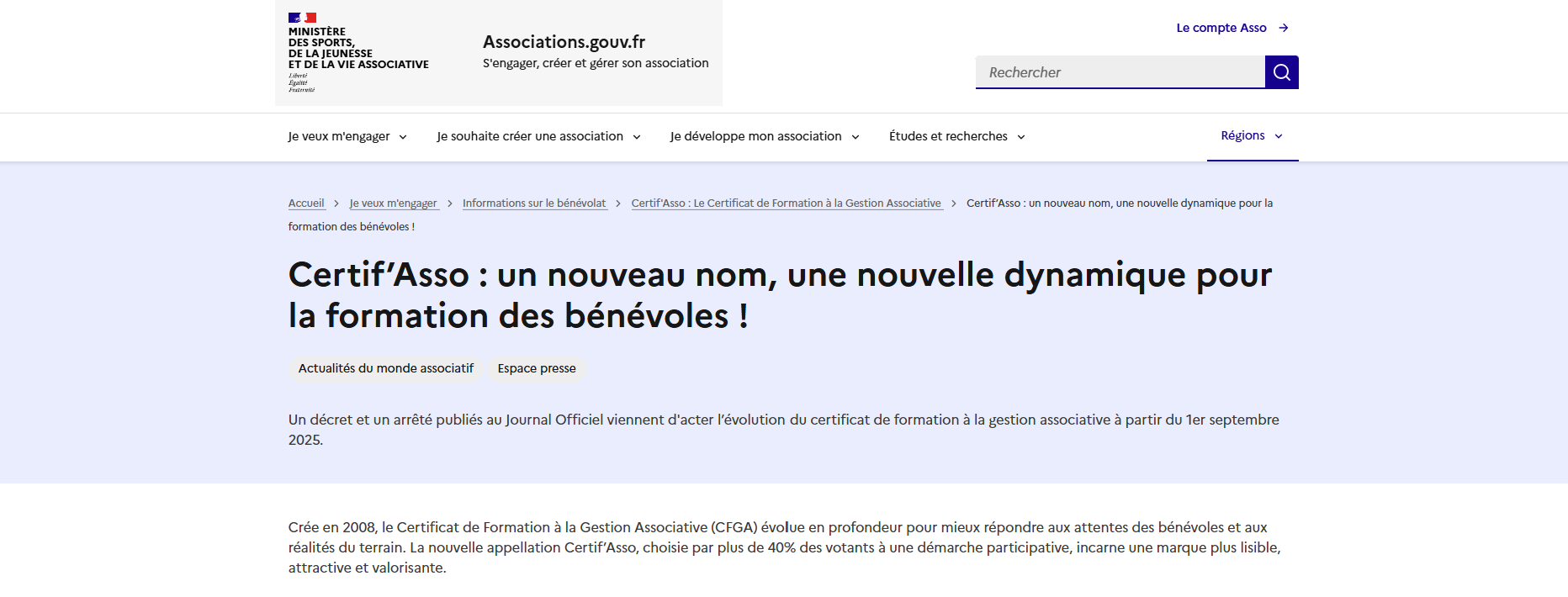This screenshot has height=597, width=1568.
Task: Select the Espace presse tag
Action: click(537, 368)
